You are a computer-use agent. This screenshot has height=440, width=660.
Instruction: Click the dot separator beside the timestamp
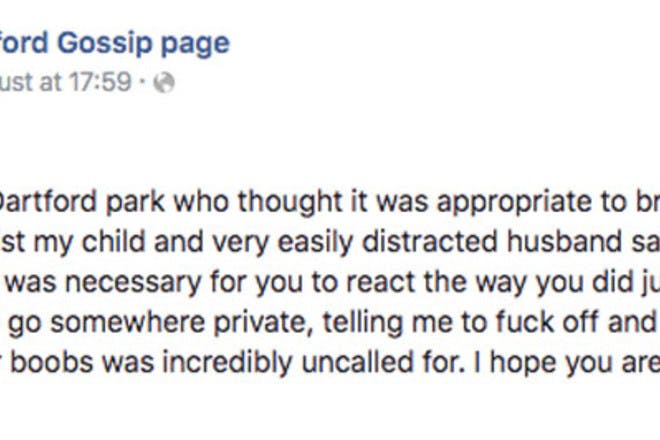[142, 82]
